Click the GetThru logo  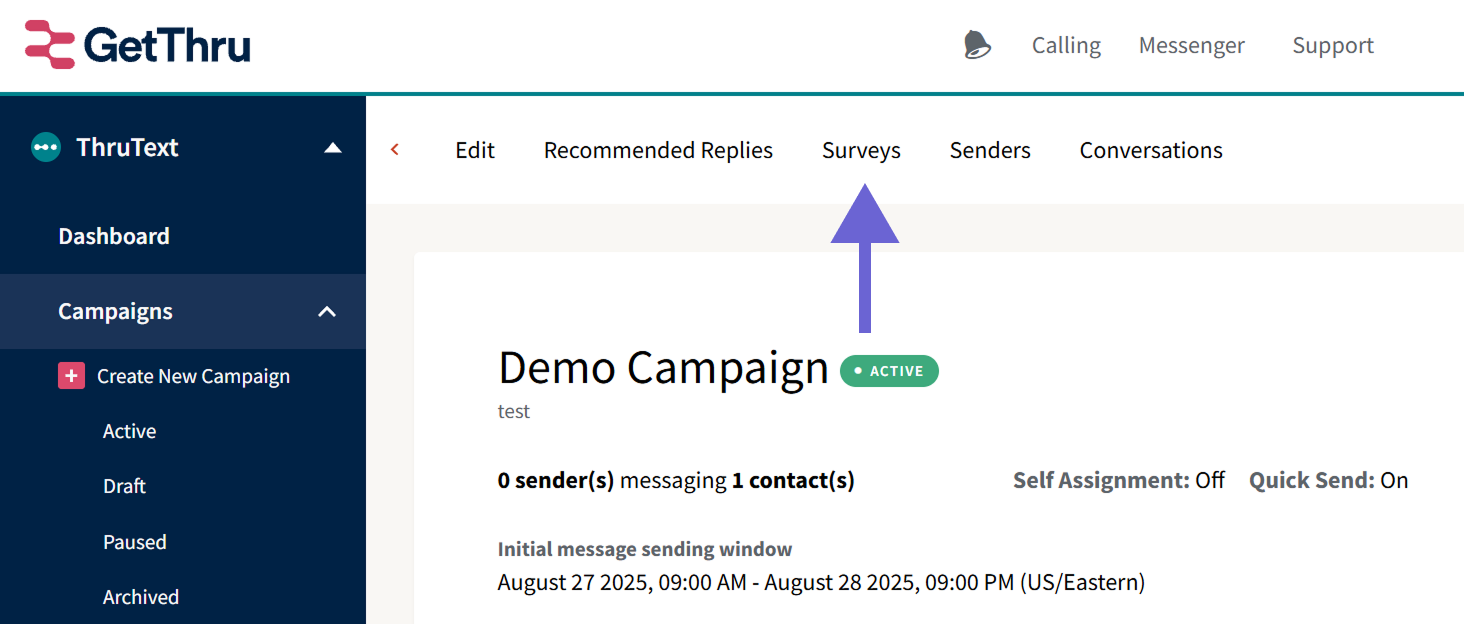[138, 45]
